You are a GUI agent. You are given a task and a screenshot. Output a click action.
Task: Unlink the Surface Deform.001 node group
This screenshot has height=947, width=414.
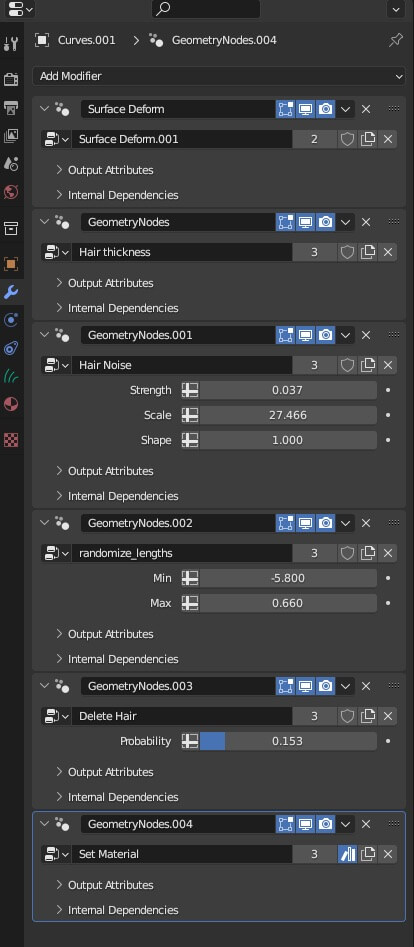388,139
